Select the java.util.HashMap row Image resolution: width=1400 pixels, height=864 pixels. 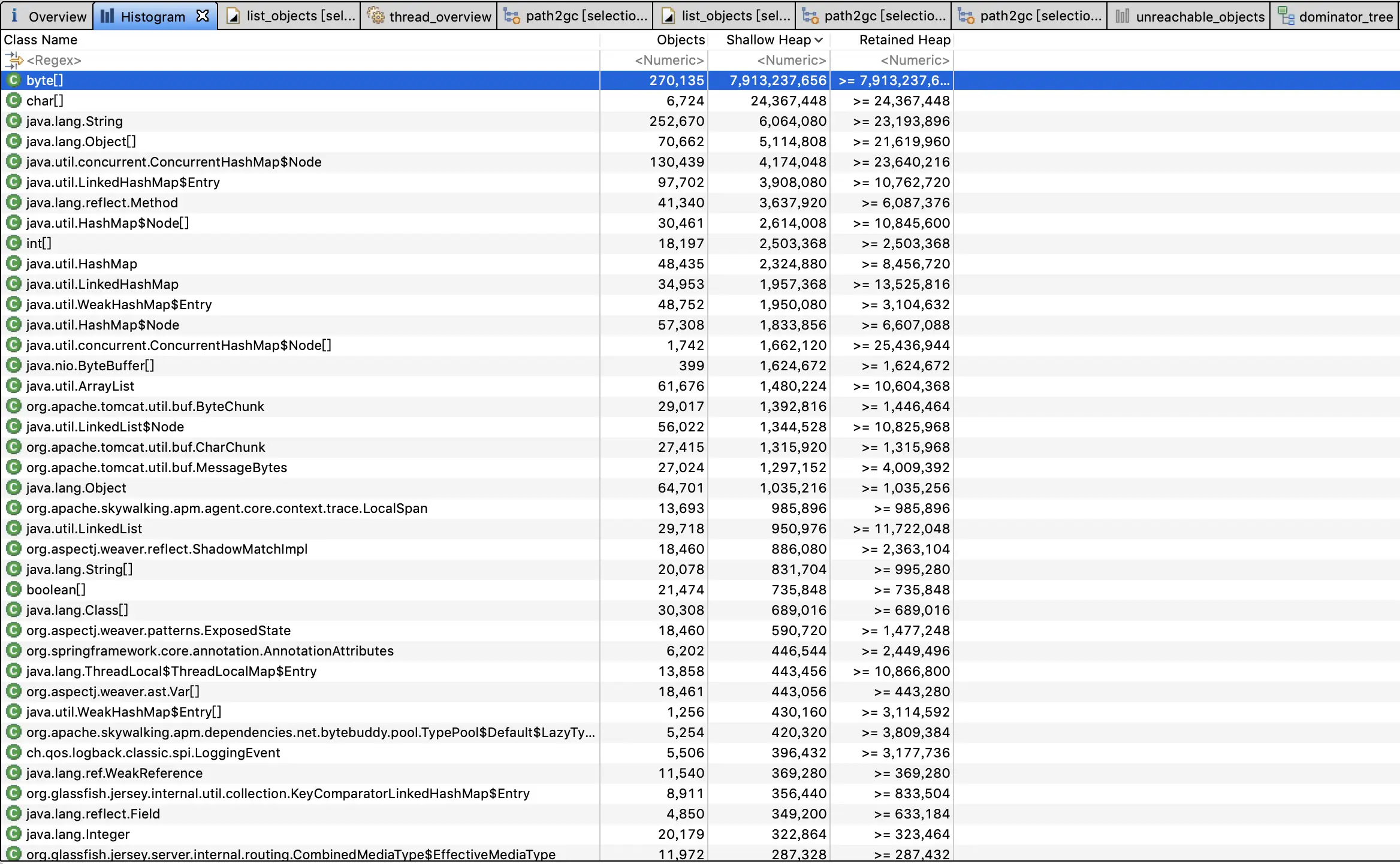[82, 264]
